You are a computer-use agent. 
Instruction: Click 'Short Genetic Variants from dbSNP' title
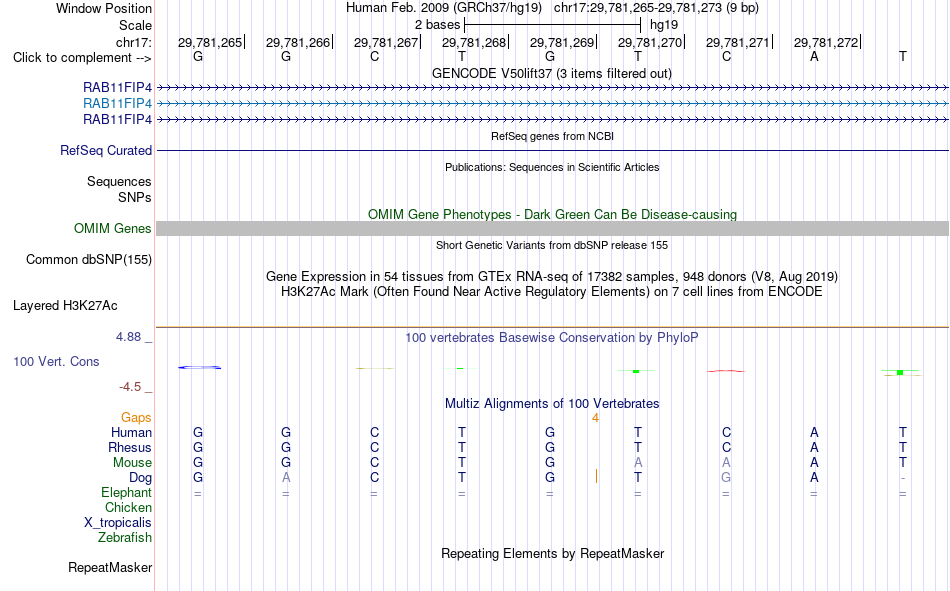click(x=552, y=245)
